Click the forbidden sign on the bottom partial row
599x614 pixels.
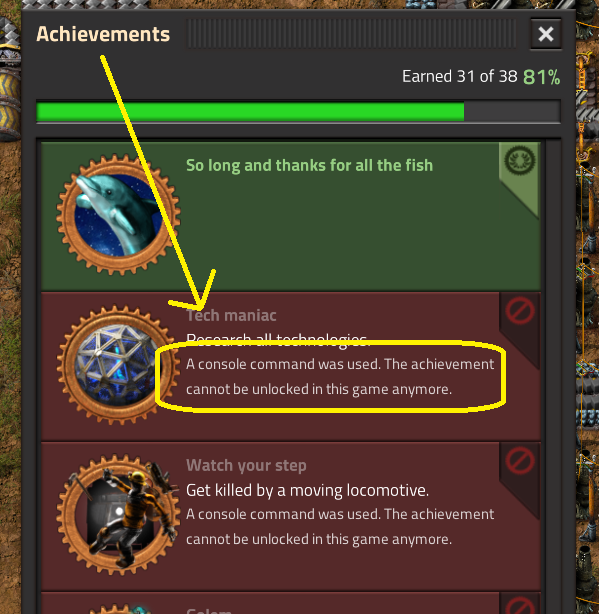point(520,606)
